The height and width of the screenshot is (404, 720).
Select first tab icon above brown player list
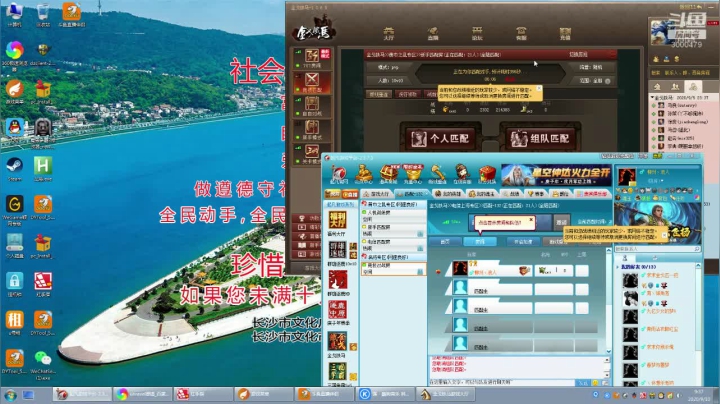(x=658, y=86)
